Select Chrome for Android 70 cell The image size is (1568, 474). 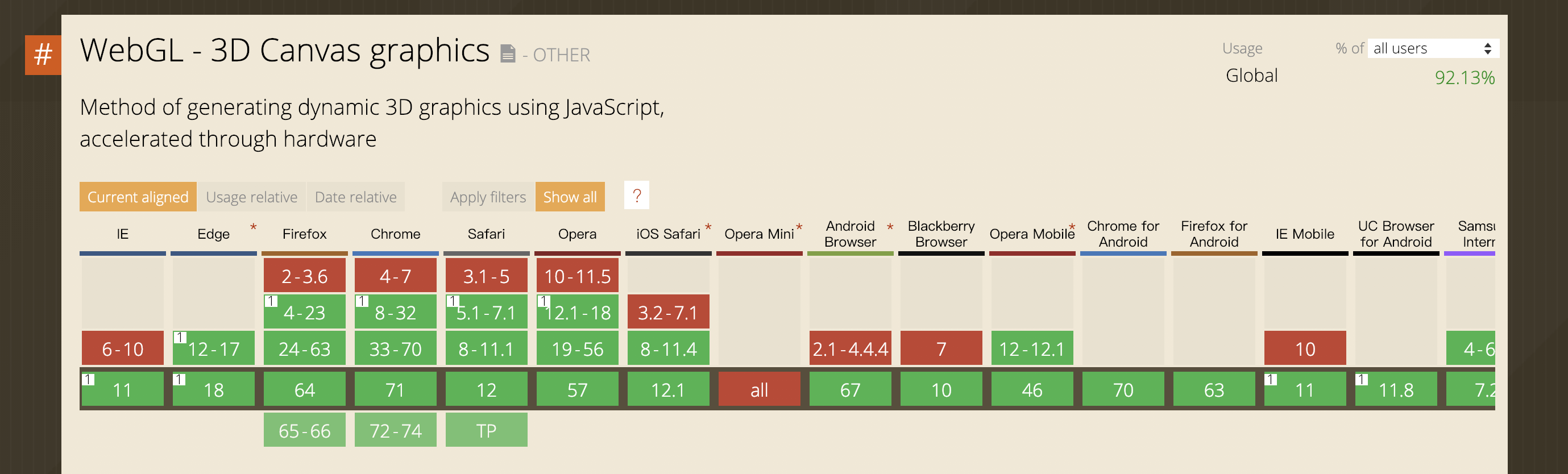point(1123,389)
